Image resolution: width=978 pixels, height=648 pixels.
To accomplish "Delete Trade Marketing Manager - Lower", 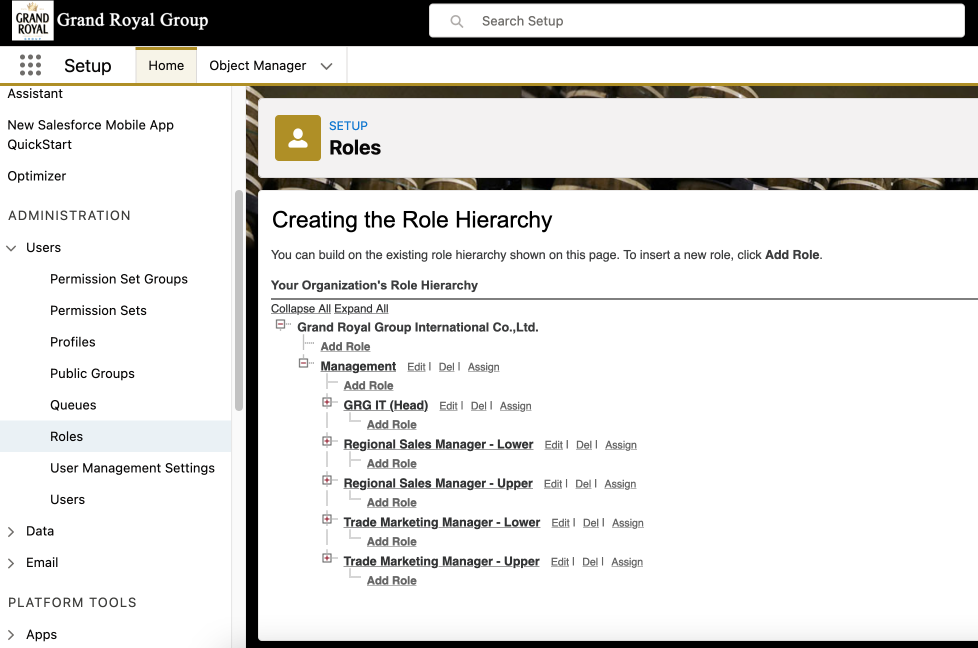I will point(591,523).
